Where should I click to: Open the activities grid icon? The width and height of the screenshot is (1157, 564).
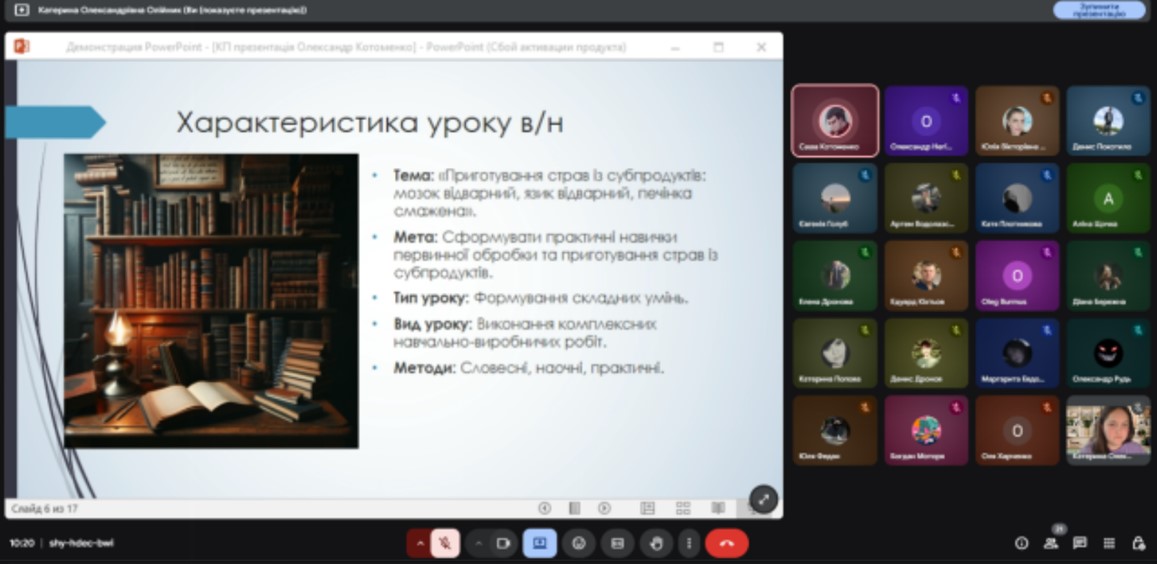coord(1109,543)
